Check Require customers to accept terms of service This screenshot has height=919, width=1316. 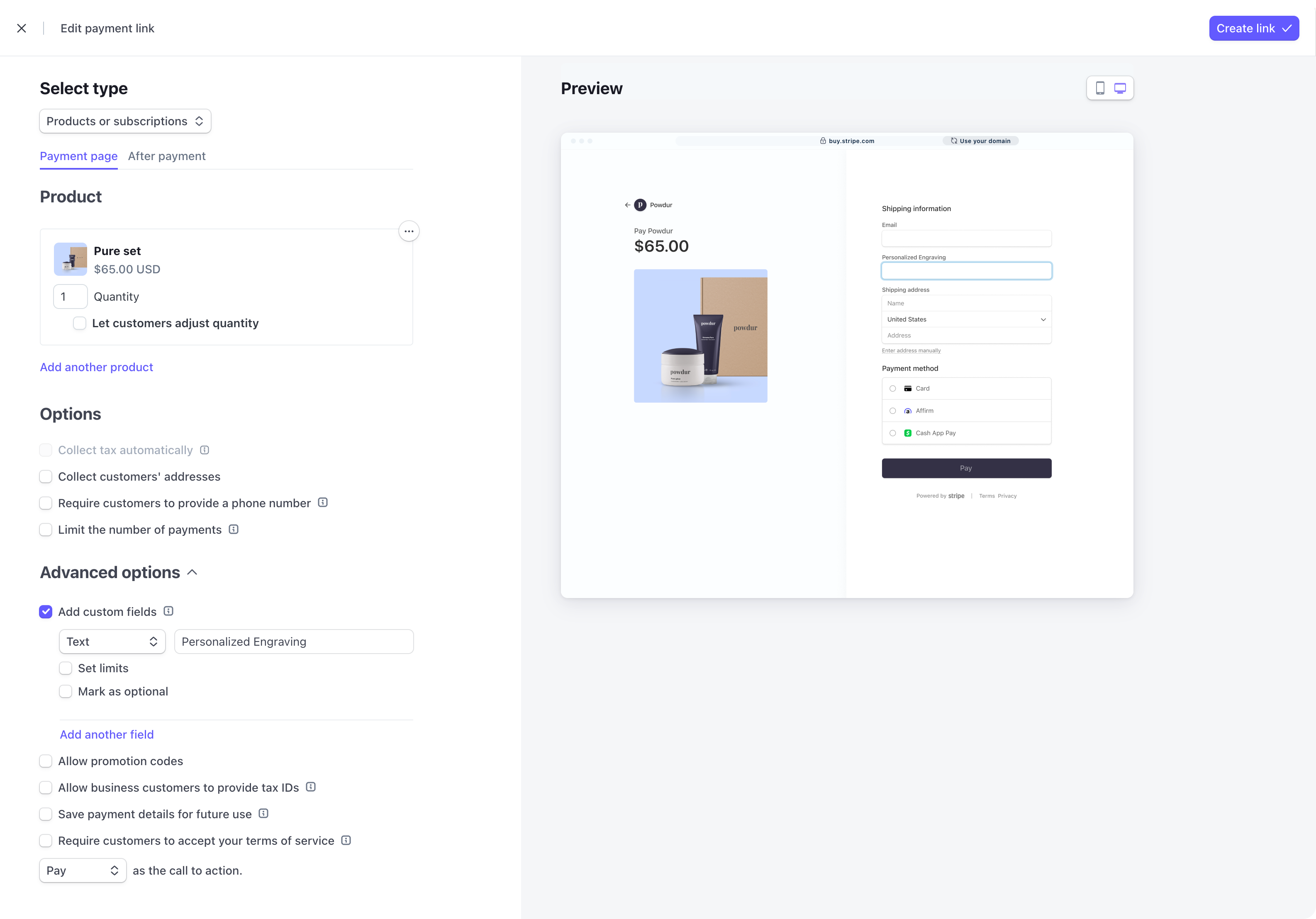click(x=46, y=841)
